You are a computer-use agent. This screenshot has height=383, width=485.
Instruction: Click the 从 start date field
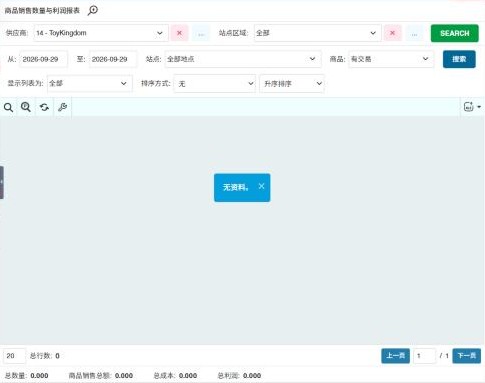point(43,59)
